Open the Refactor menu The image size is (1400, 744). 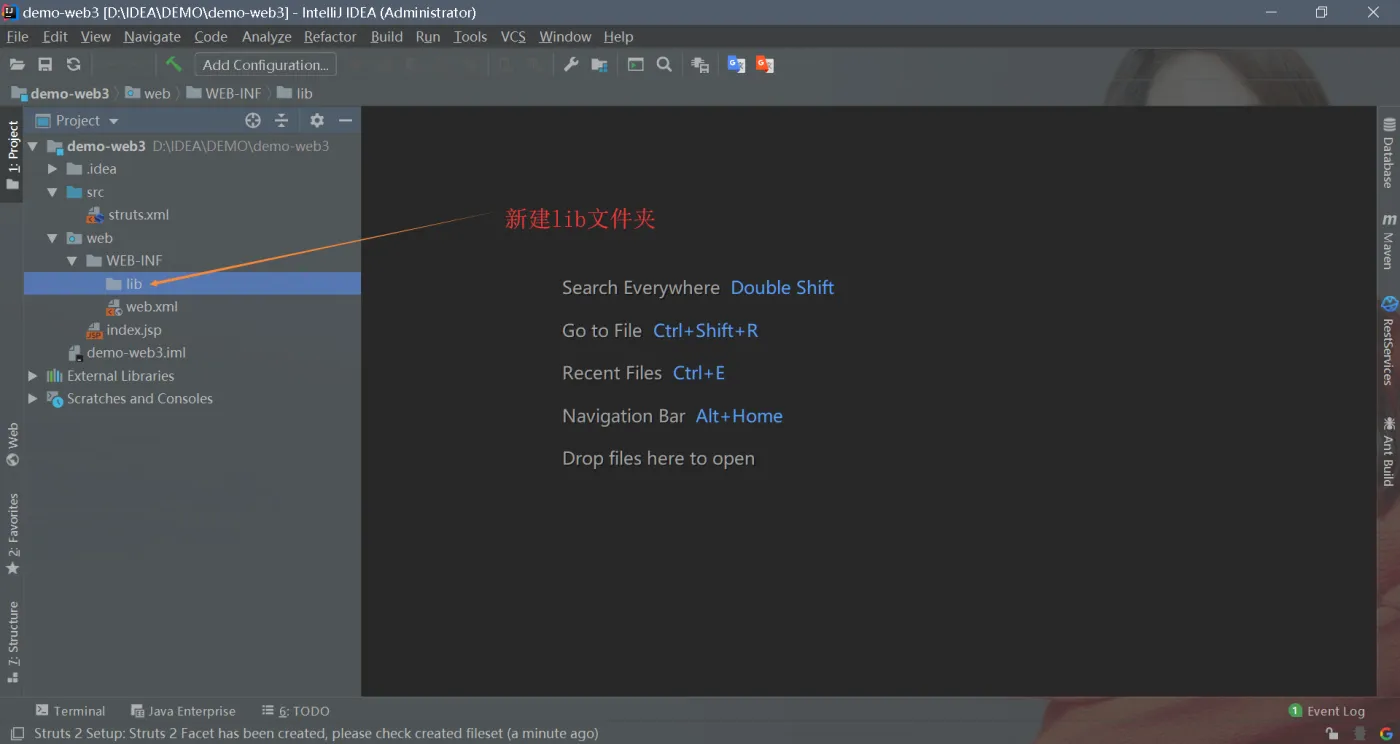pyautogui.click(x=330, y=36)
